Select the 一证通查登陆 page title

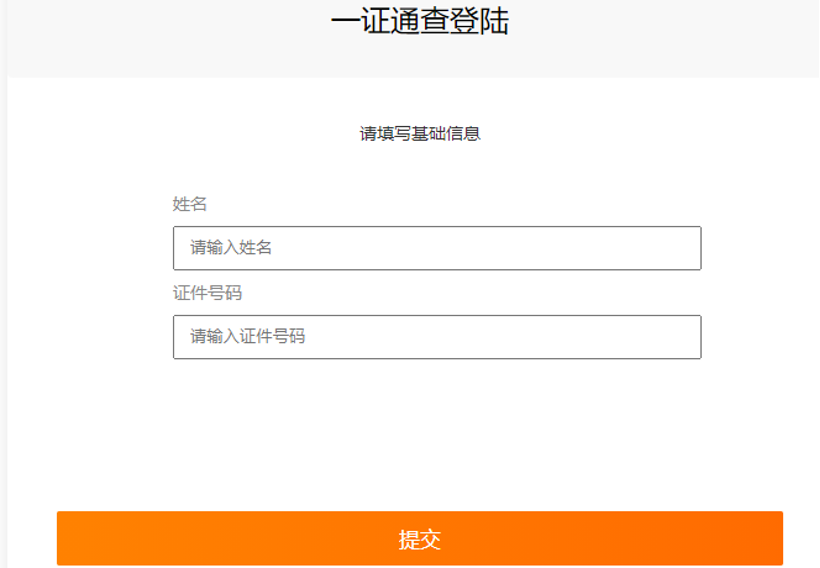point(419,21)
